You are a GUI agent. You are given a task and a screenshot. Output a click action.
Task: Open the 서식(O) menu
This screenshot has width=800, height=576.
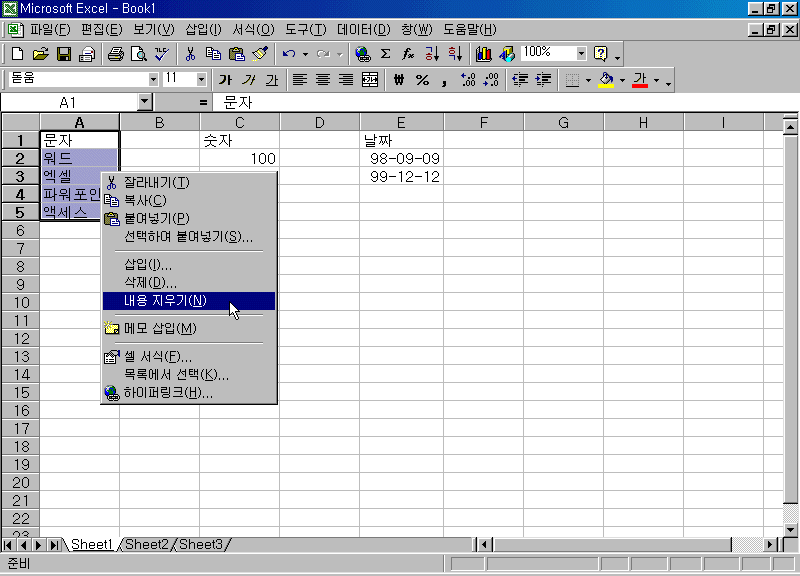coord(253,30)
